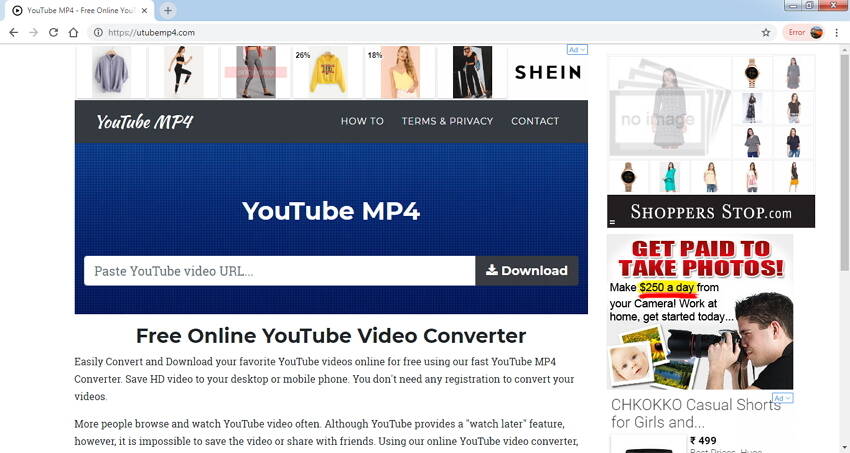Click the Paste YouTube video URL field

[280, 271]
